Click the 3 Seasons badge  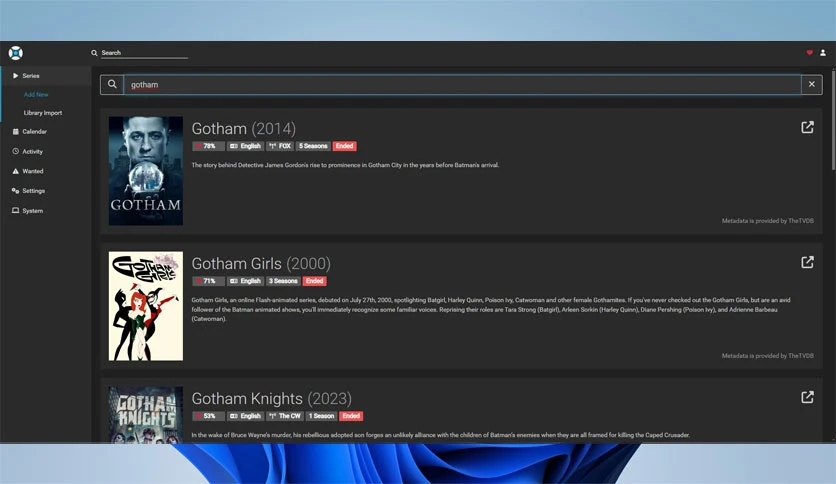point(283,281)
